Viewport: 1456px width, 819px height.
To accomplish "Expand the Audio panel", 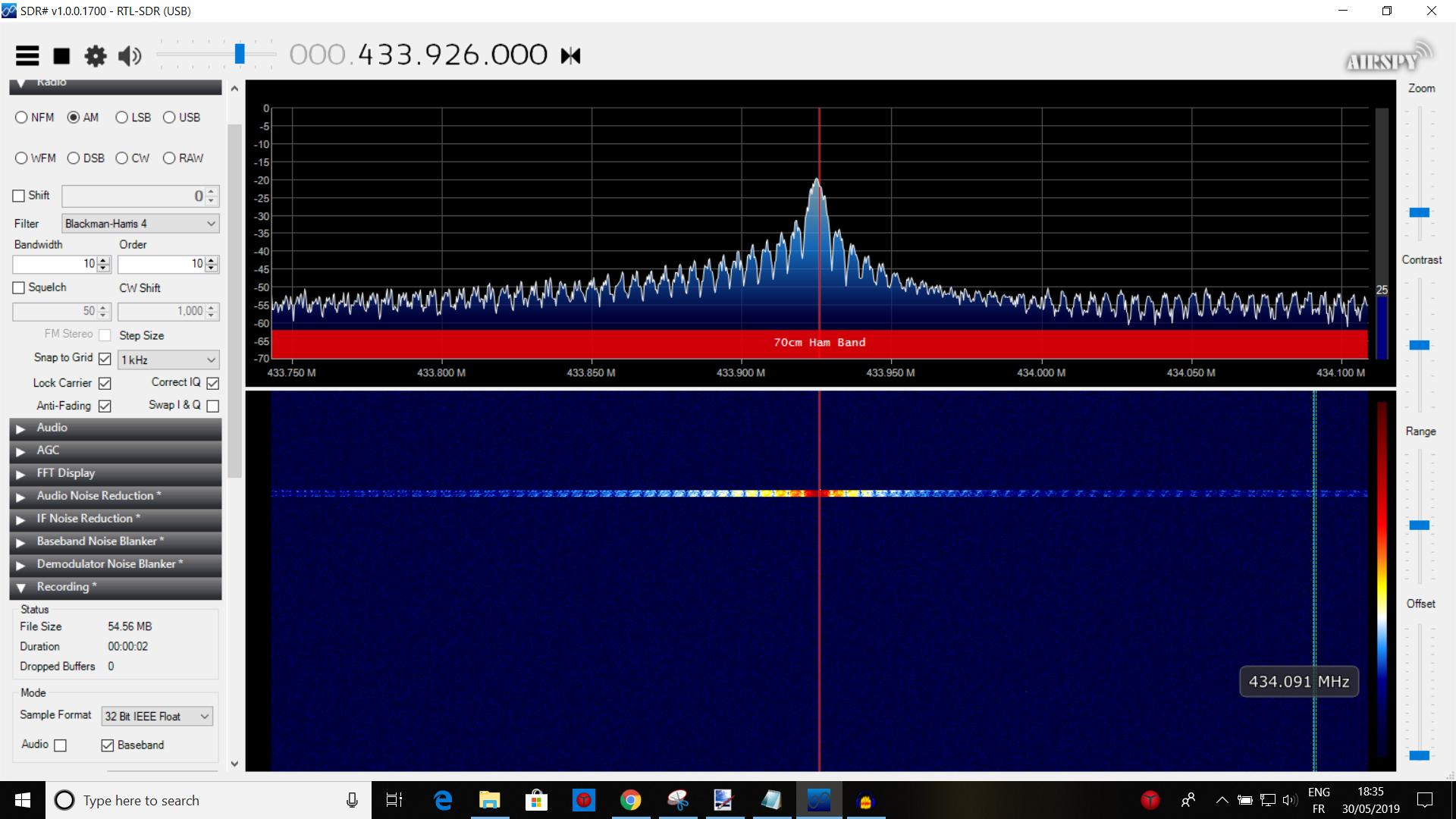I will [x=115, y=428].
